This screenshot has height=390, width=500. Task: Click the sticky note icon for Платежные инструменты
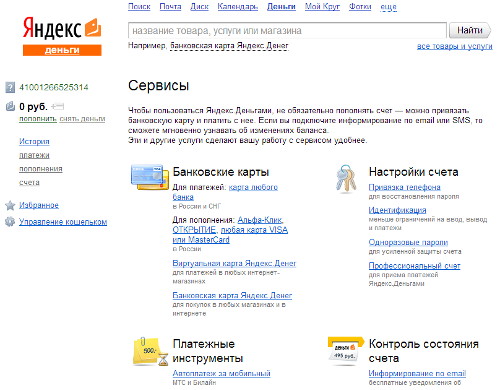click(150, 351)
